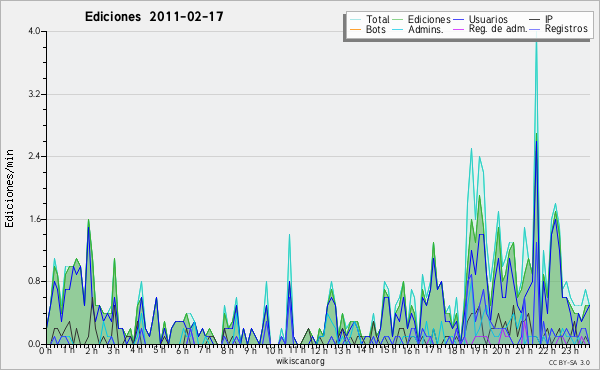Click the y-axis value 3.2
The height and width of the screenshot is (370, 600).
pyautogui.click(x=34, y=94)
